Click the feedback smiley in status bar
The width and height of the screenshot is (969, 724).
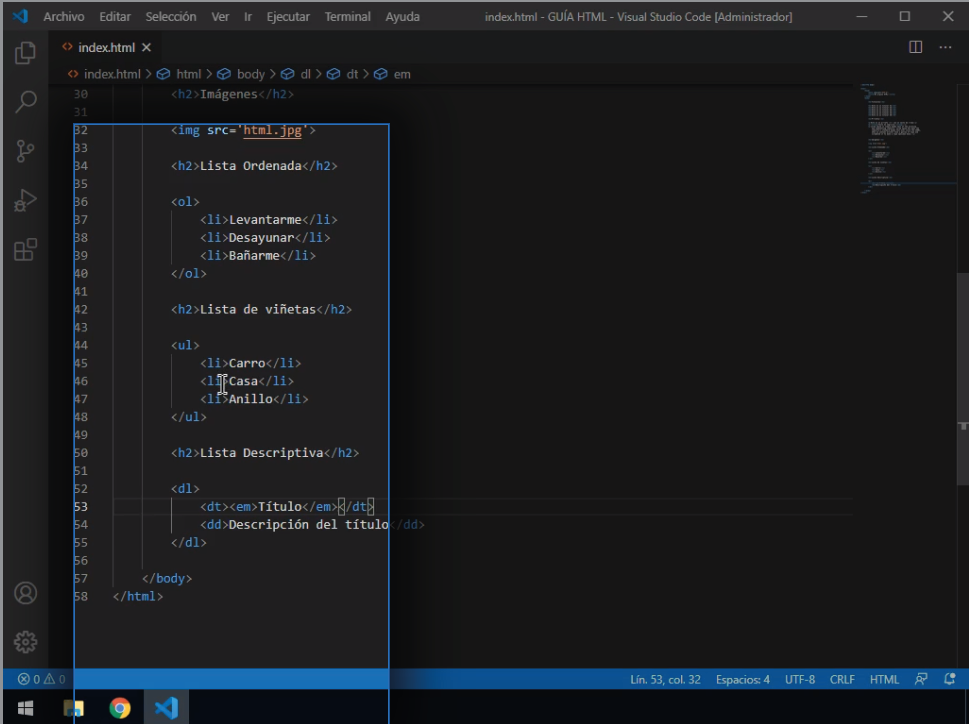(x=920, y=678)
